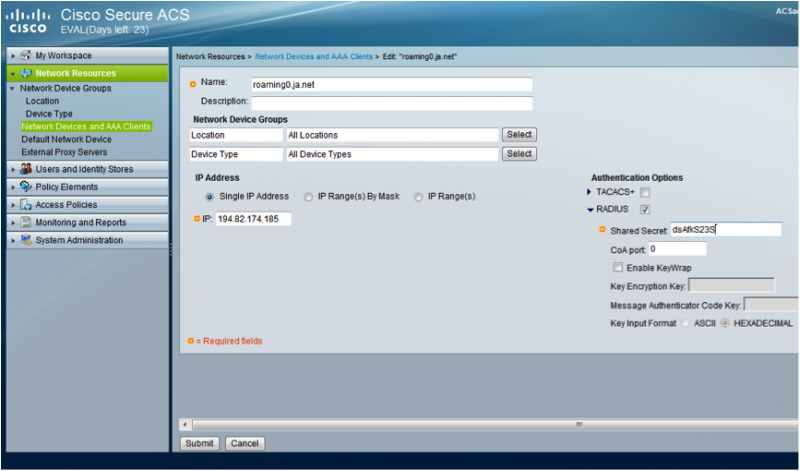Open Users and Identity Stores menu

point(87,169)
